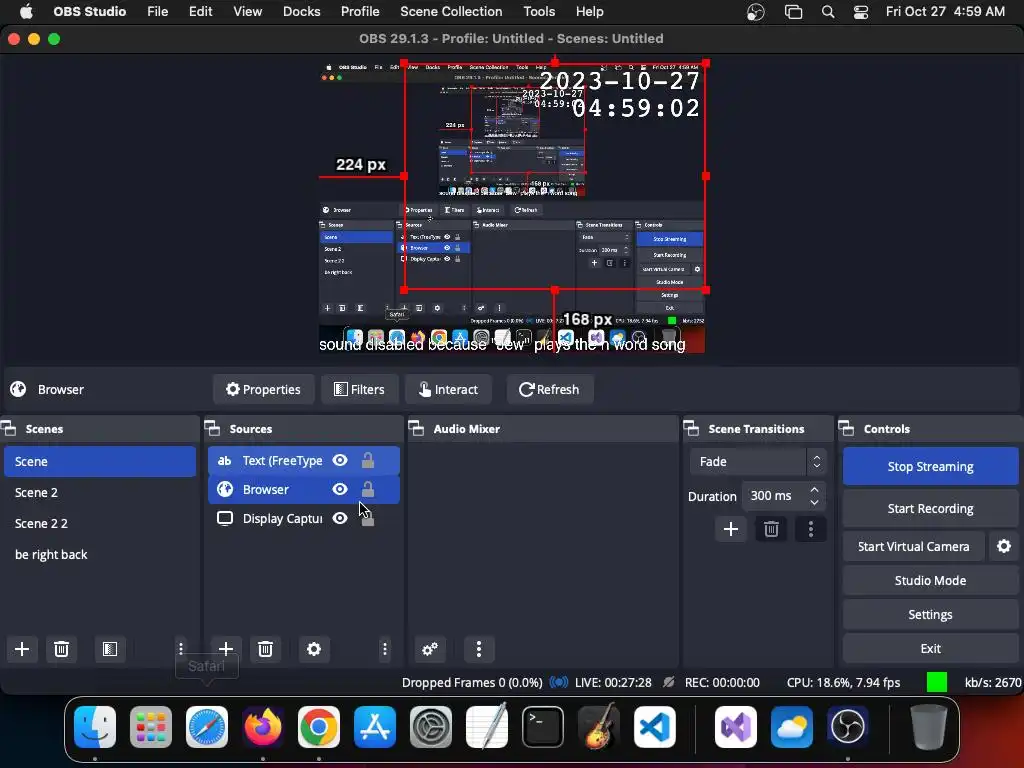This screenshot has width=1024, height=768.
Task: Open GarageBand from the Dock
Action: (x=599, y=727)
